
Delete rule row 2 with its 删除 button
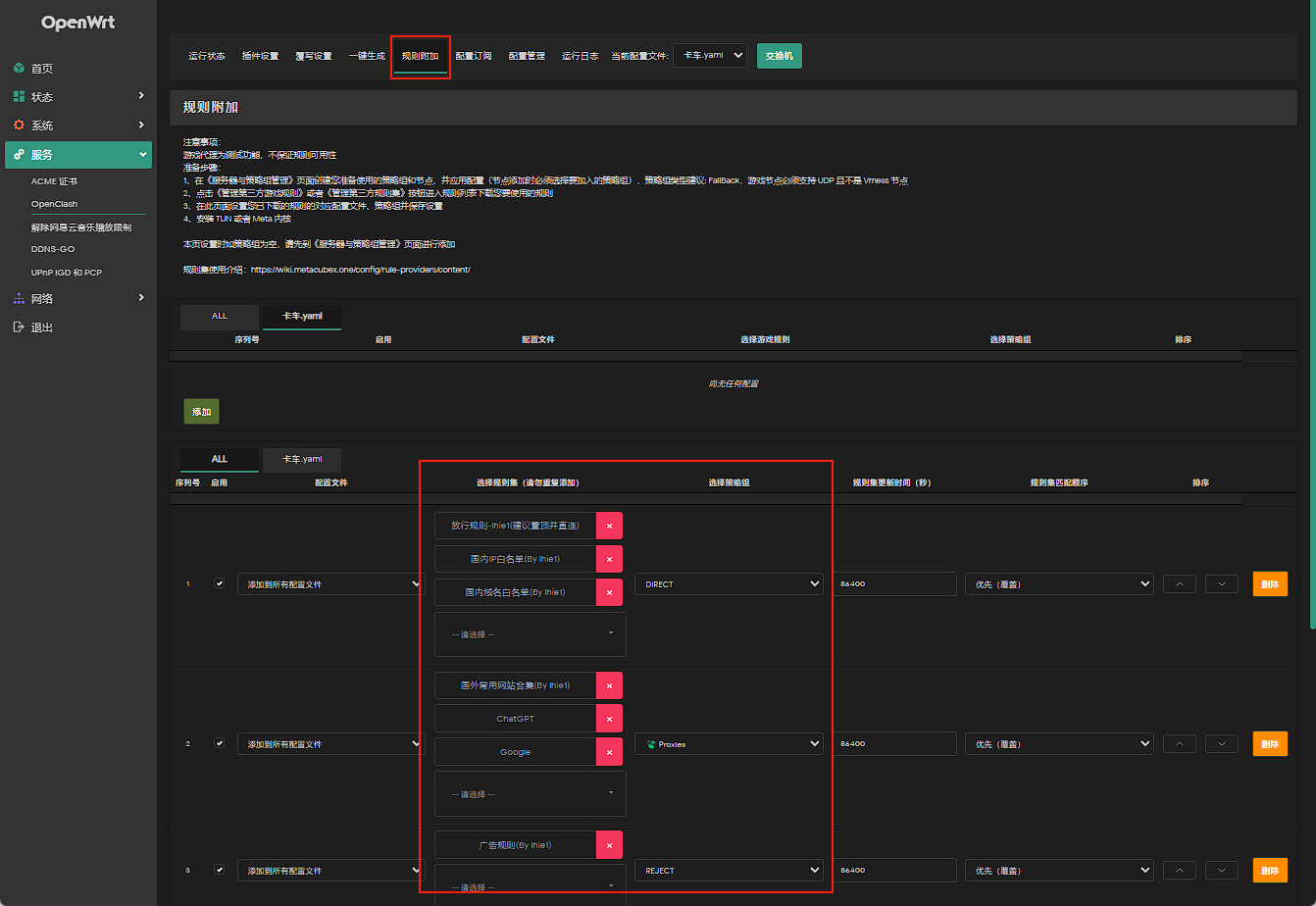click(1270, 744)
